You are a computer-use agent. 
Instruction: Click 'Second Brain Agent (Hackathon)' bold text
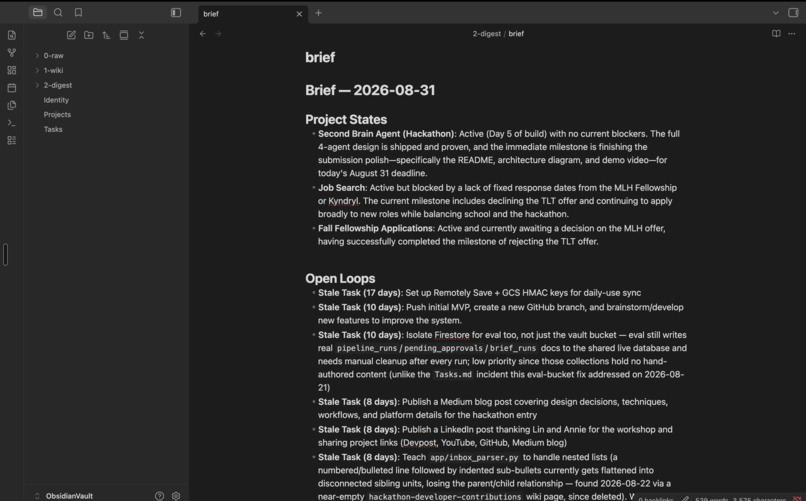tap(386, 134)
